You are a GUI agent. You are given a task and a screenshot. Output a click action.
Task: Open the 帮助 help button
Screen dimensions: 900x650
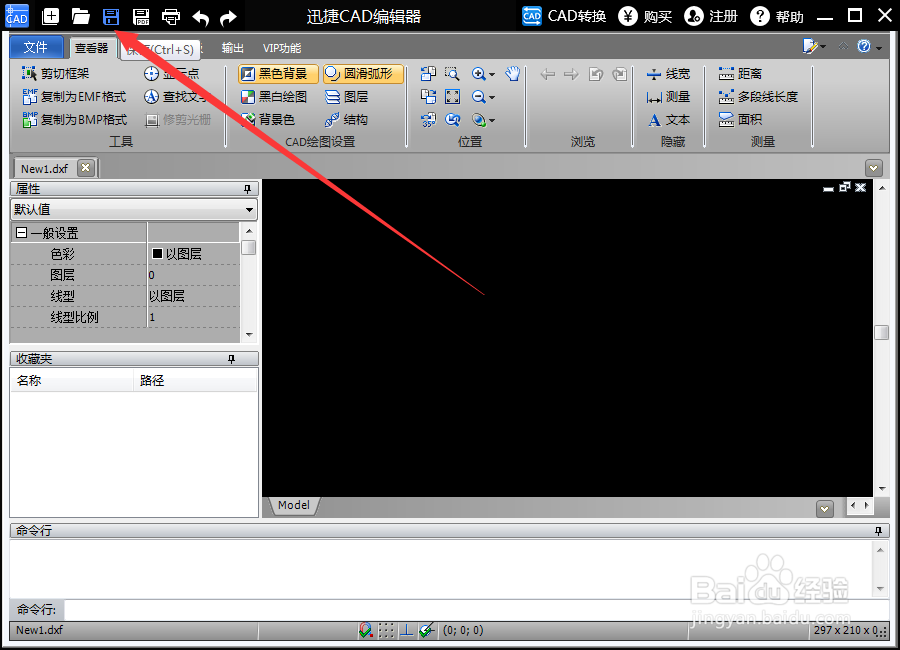pyautogui.click(x=777, y=16)
